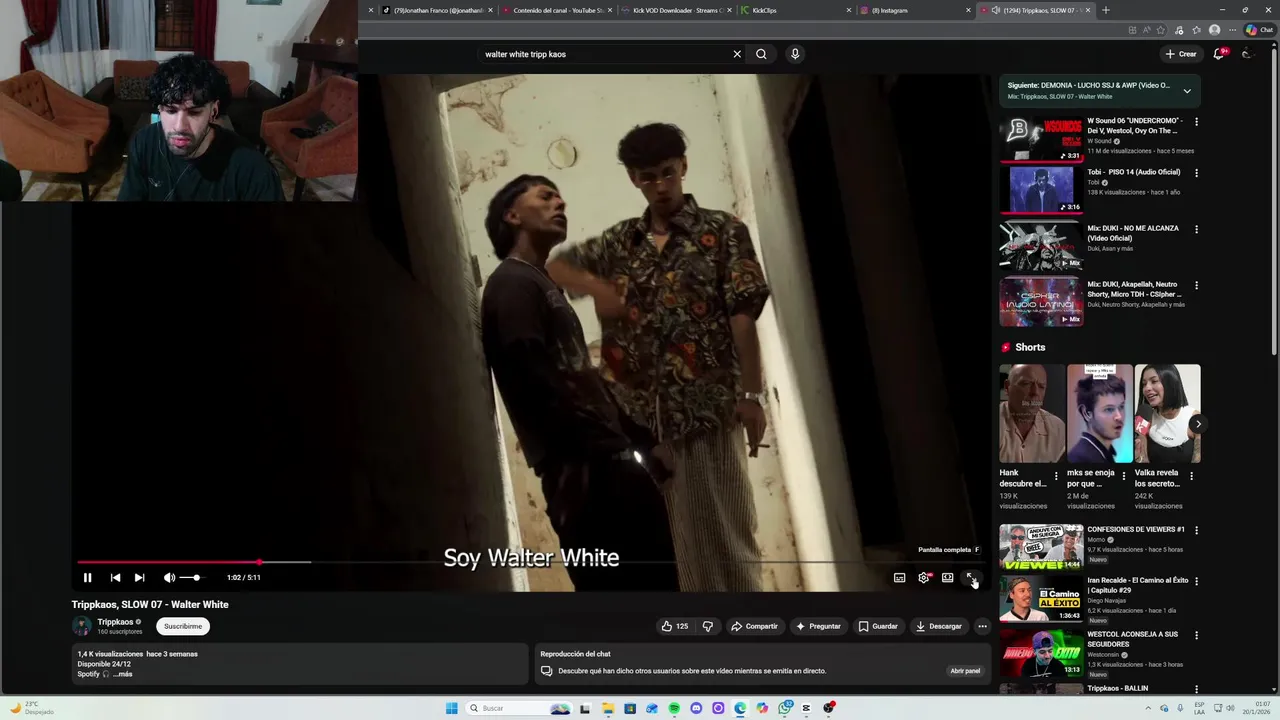Skip to the next video in the mix

click(x=139, y=578)
